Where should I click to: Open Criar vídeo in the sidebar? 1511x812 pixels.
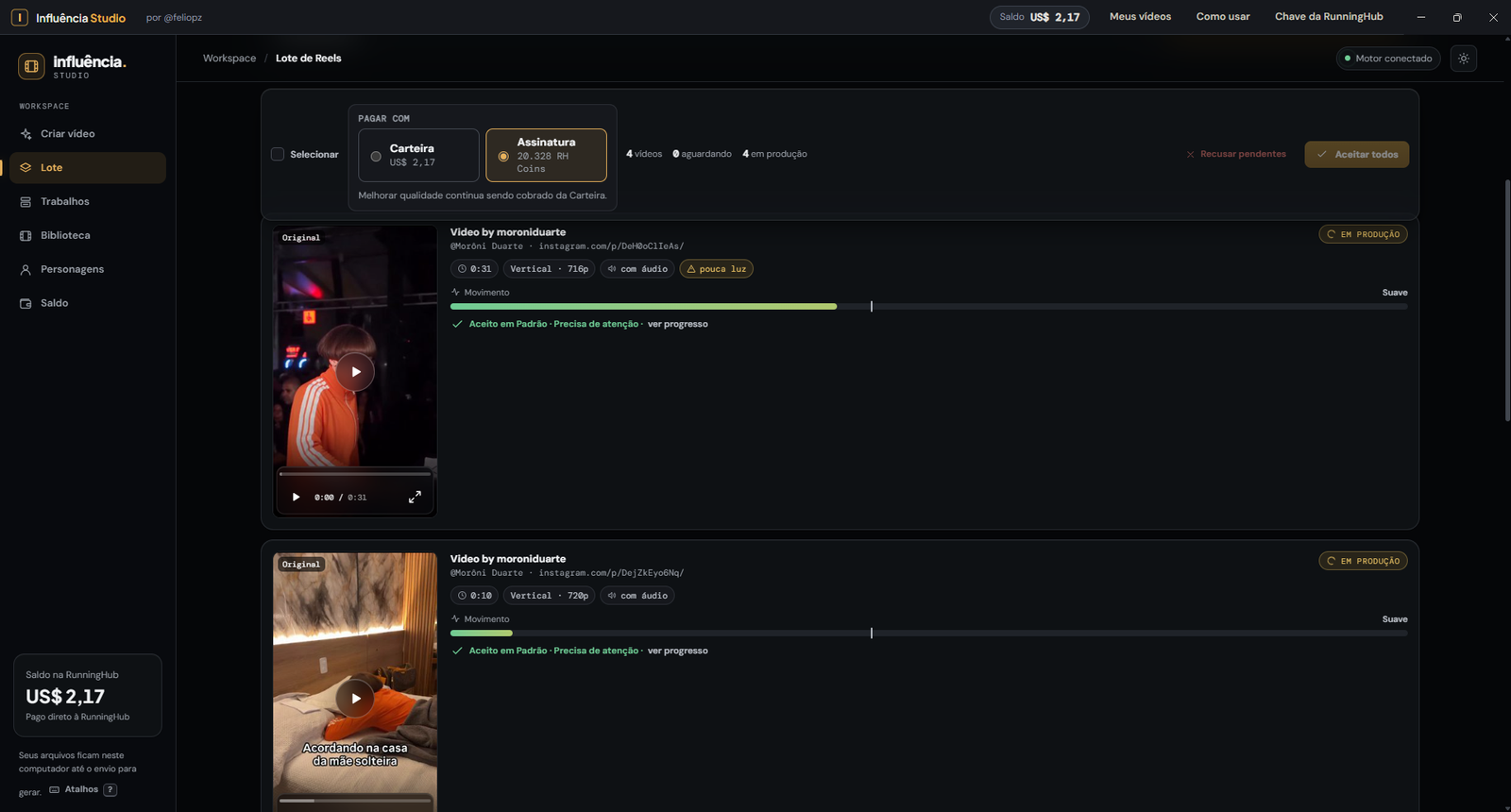coord(89,134)
